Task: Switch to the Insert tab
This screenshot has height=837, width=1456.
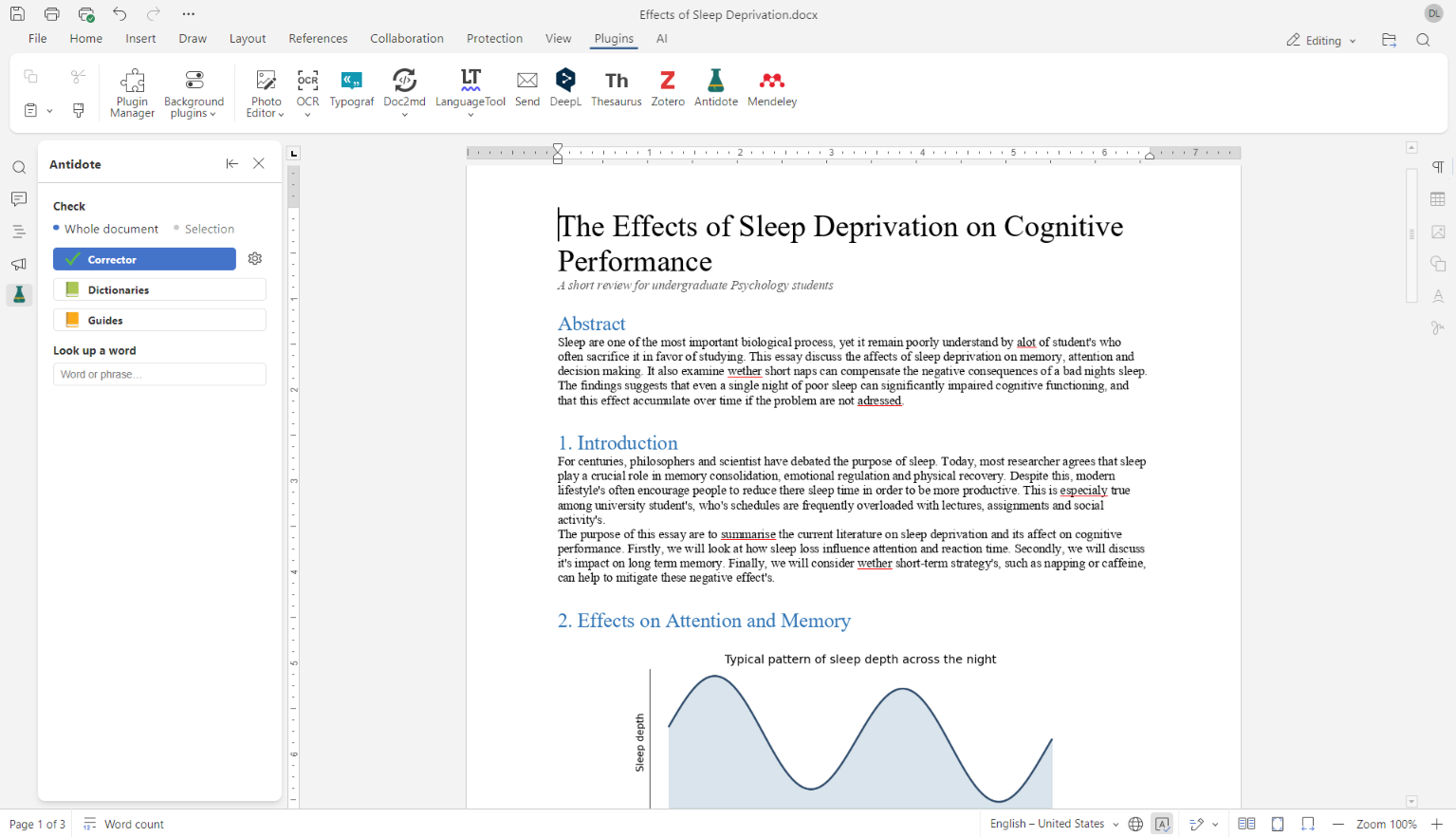Action: point(140,39)
